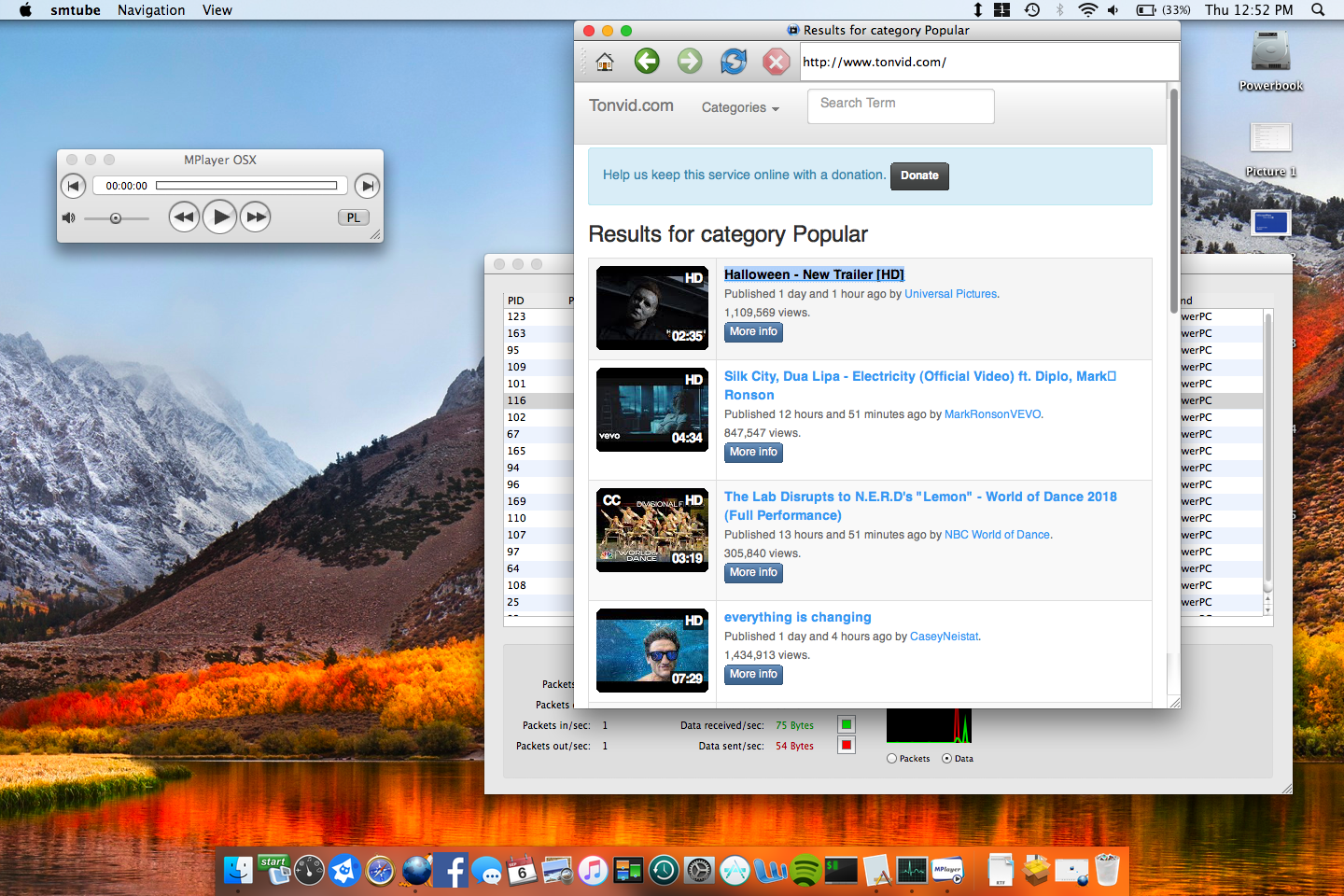Click MPlayer OSX fast-forward button
The width and height of the screenshot is (1344, 896).
[x=256, y=217]
